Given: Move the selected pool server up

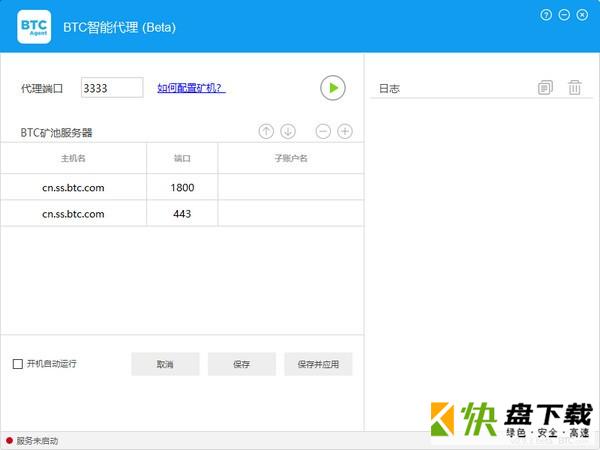Looking at the screenshot, I should coord(266,131).
